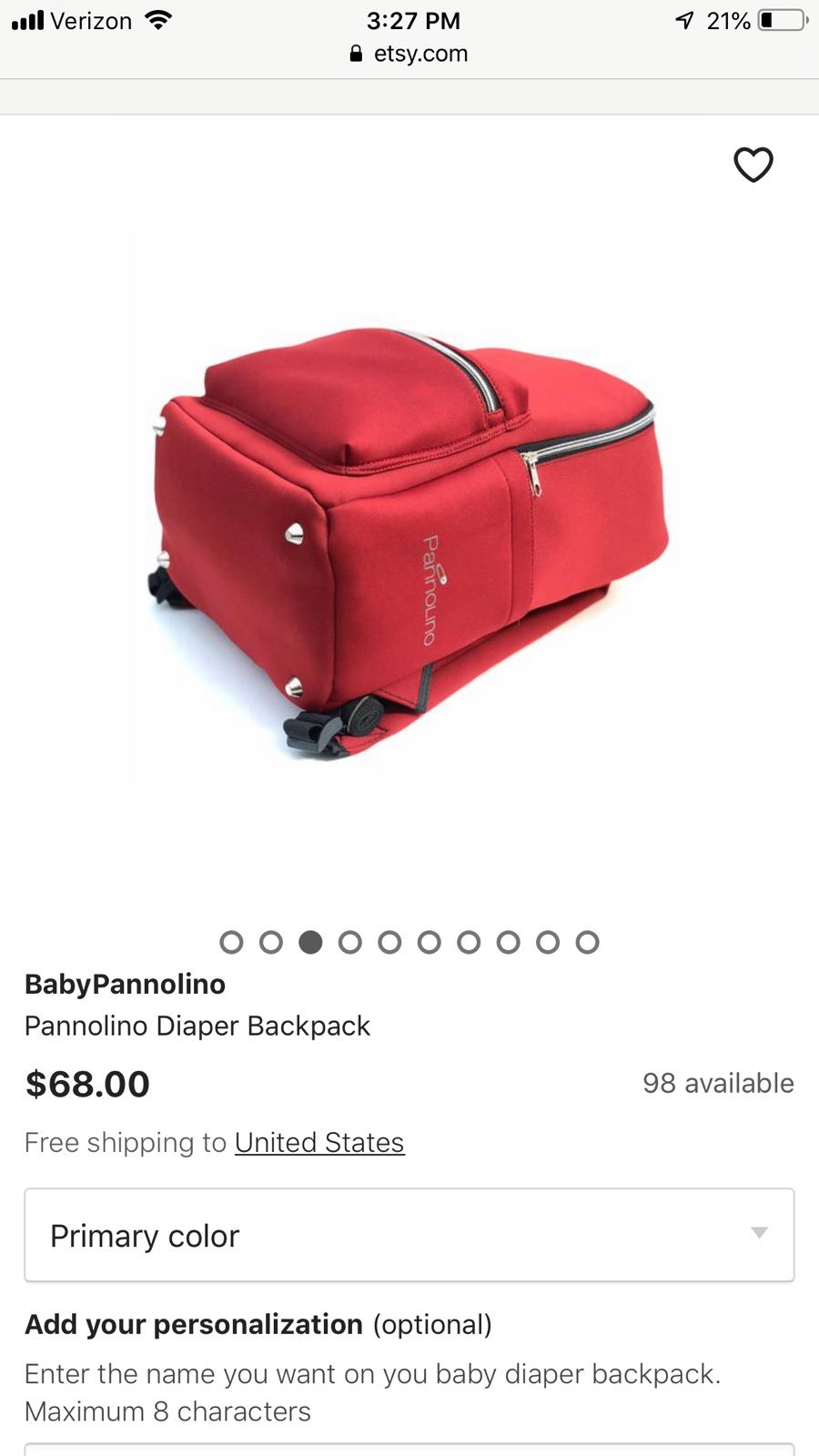819x1456 pixels.
Task: Open the BabyPannolino shop link
Action: pos(125,984)
